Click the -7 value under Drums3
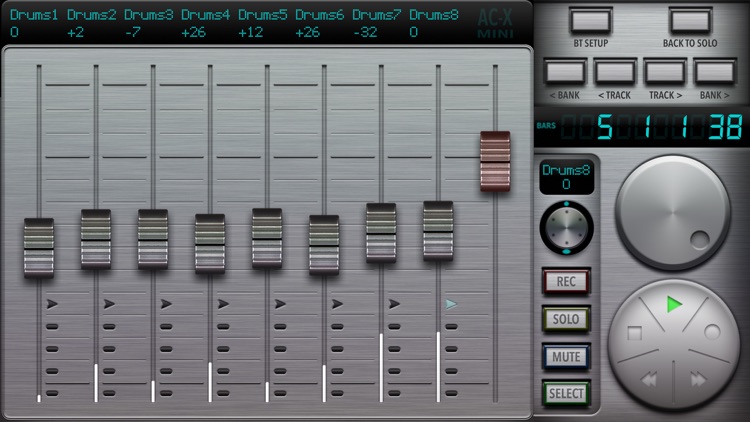Image resolution: width=750 pixels, height=422 pixels. click(132, 33)
